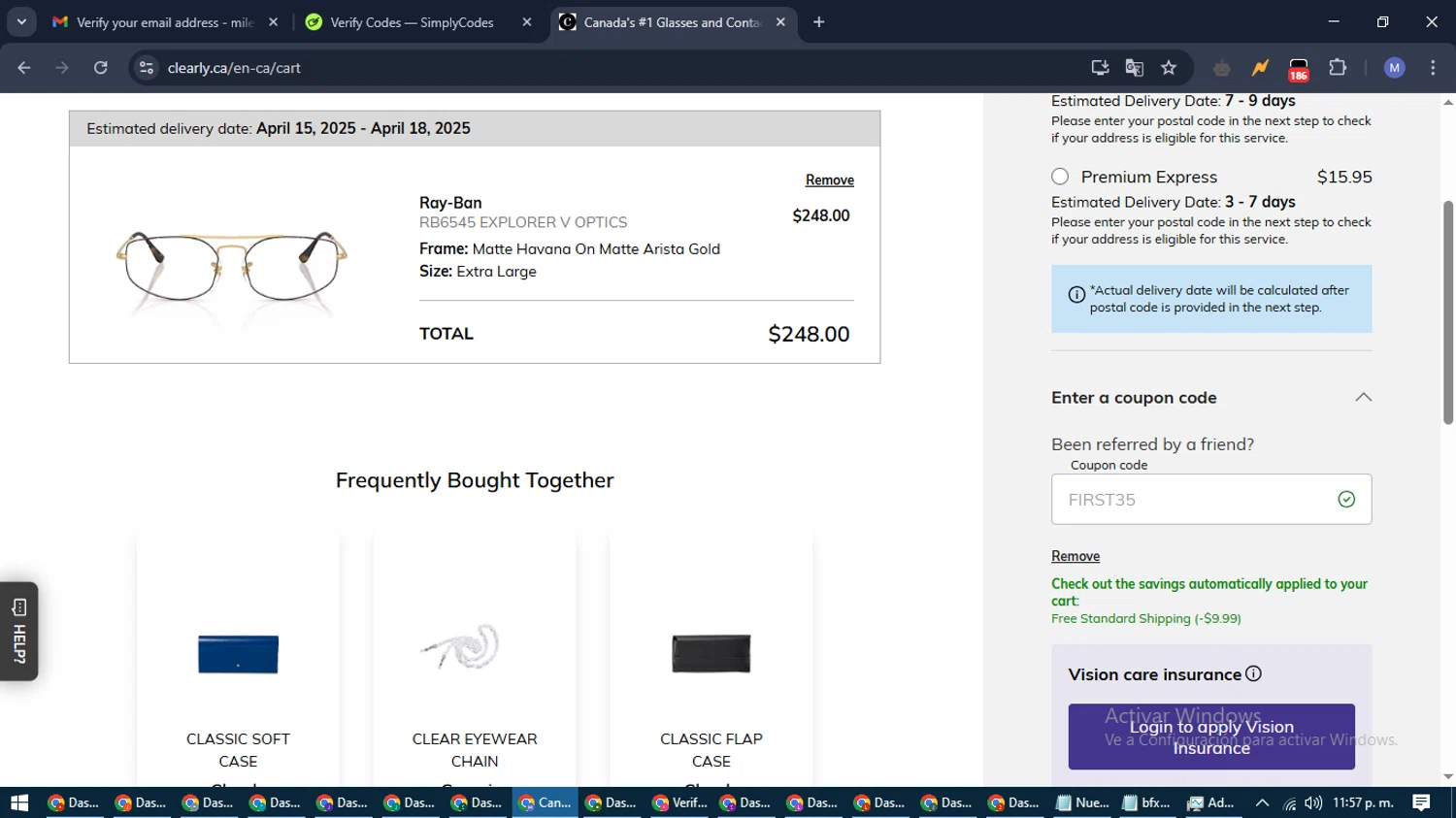Screen dimensions: 1456x818
Task: Open the Google Translate icon
Action: [1134, 68]
